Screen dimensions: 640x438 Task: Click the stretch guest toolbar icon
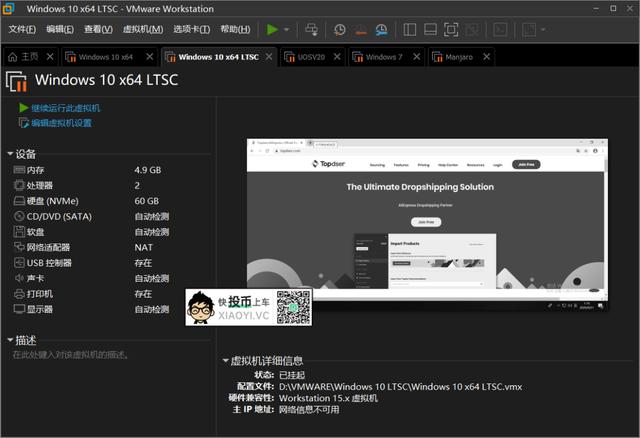(529, 29)
